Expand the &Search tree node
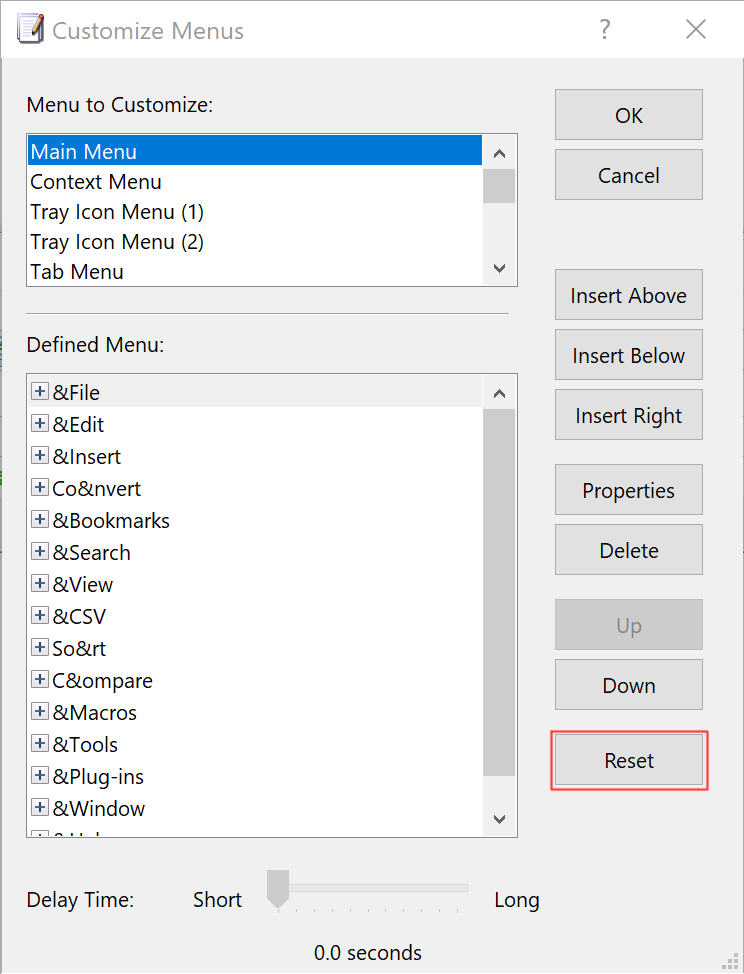 pos(40,552)
